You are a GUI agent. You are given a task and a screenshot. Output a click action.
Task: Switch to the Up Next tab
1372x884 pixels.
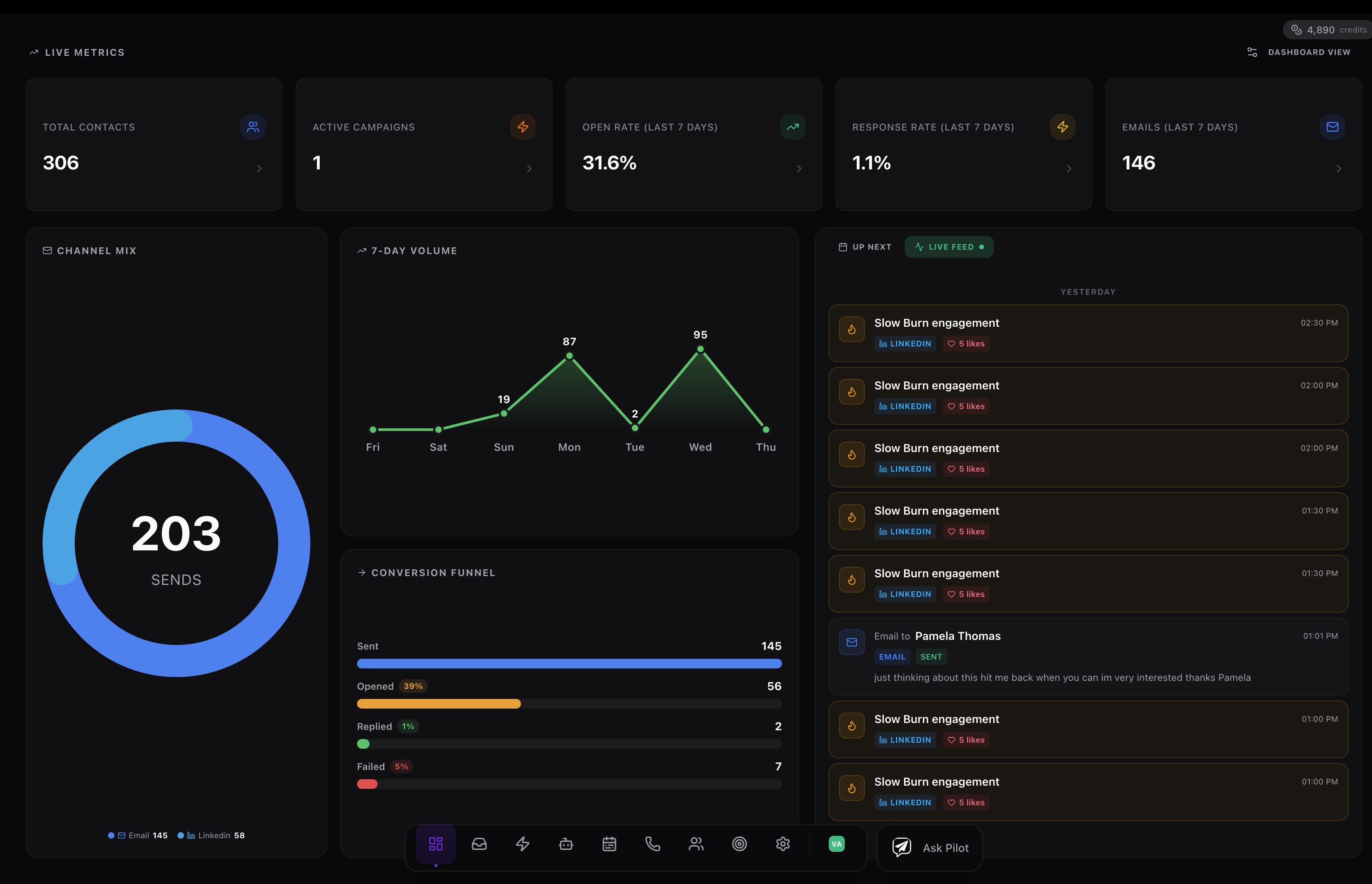(x=865, y=247)
